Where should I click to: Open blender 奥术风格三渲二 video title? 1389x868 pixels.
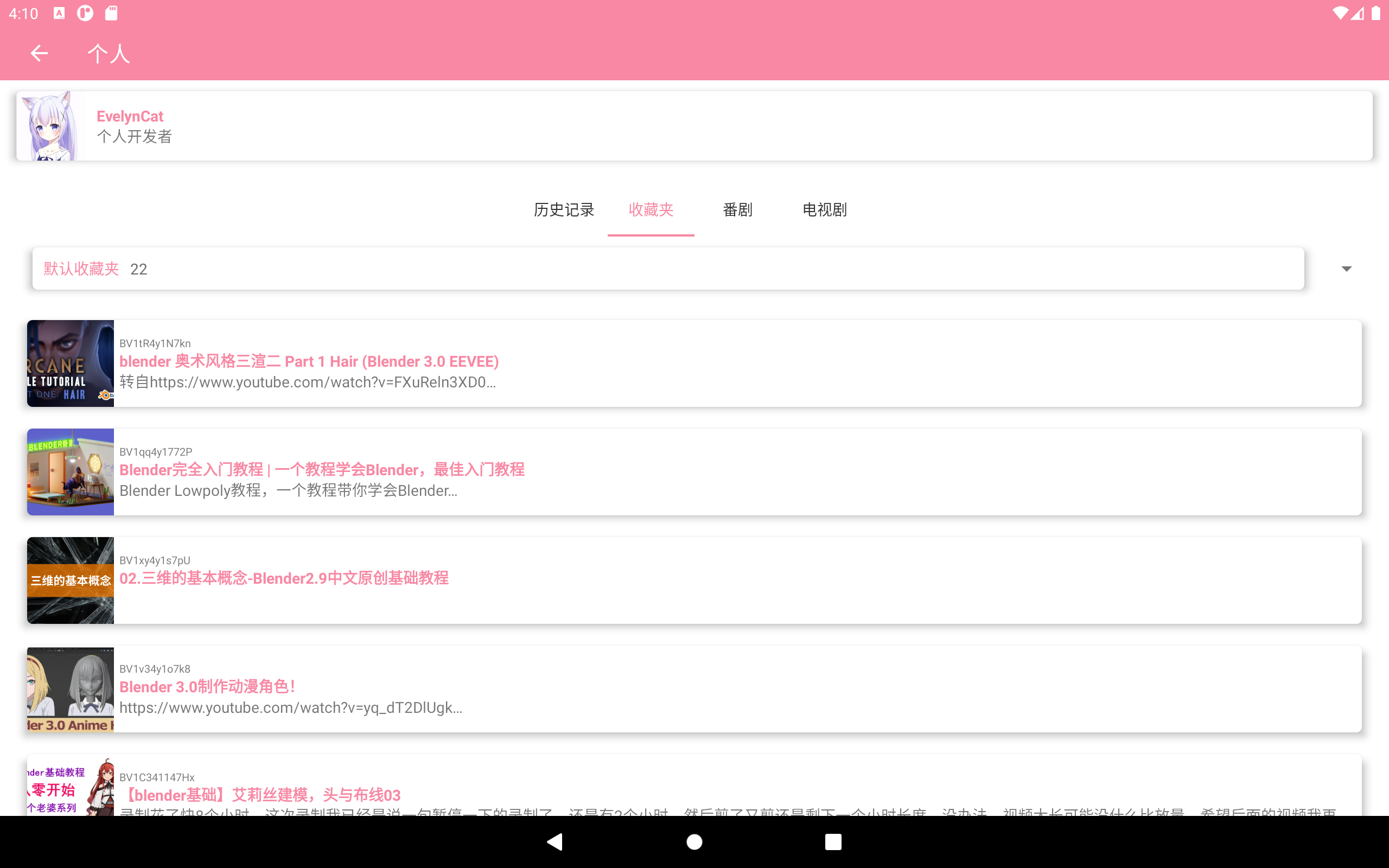[309, 362]
